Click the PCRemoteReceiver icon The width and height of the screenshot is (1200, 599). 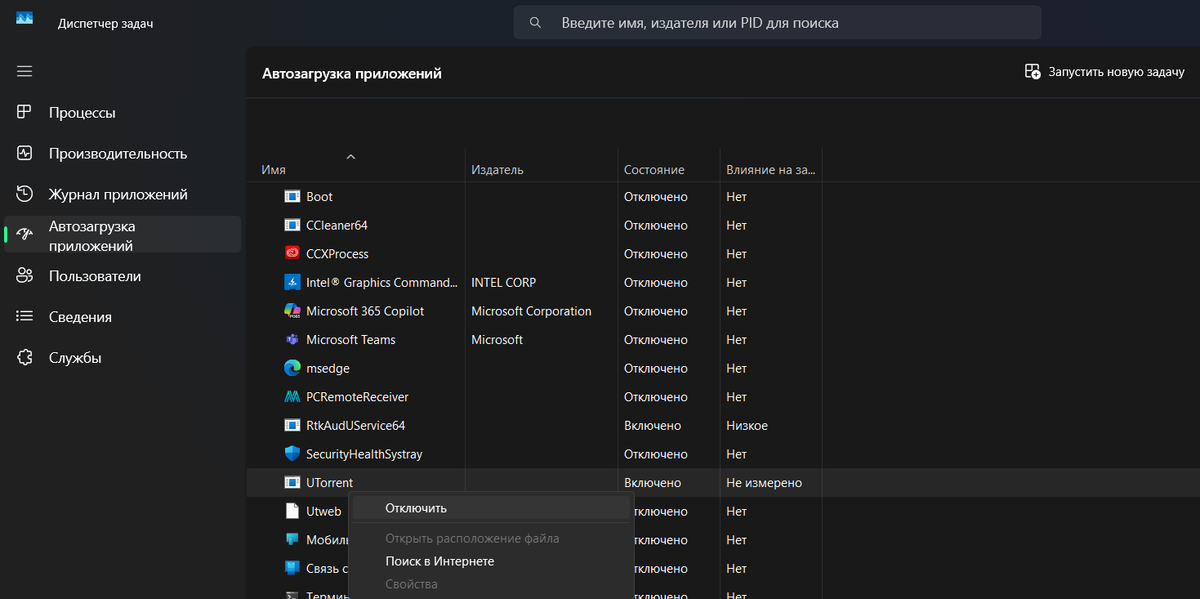[x=292, y=397]
